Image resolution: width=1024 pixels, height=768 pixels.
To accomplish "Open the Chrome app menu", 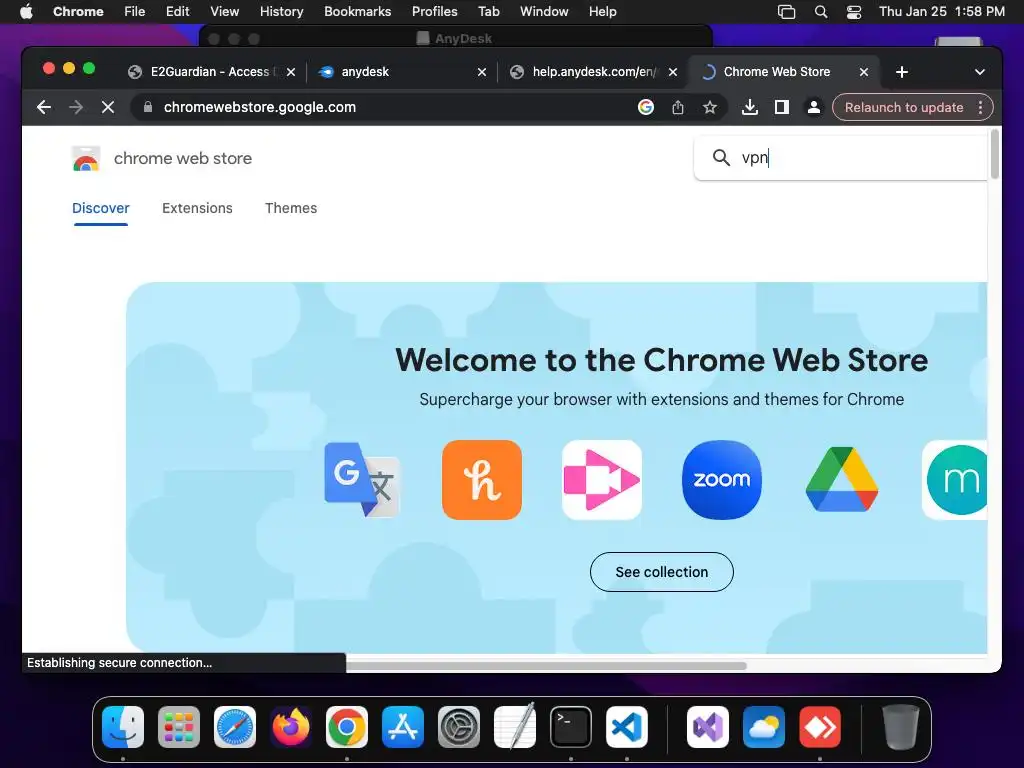I will tap(78, 11).
